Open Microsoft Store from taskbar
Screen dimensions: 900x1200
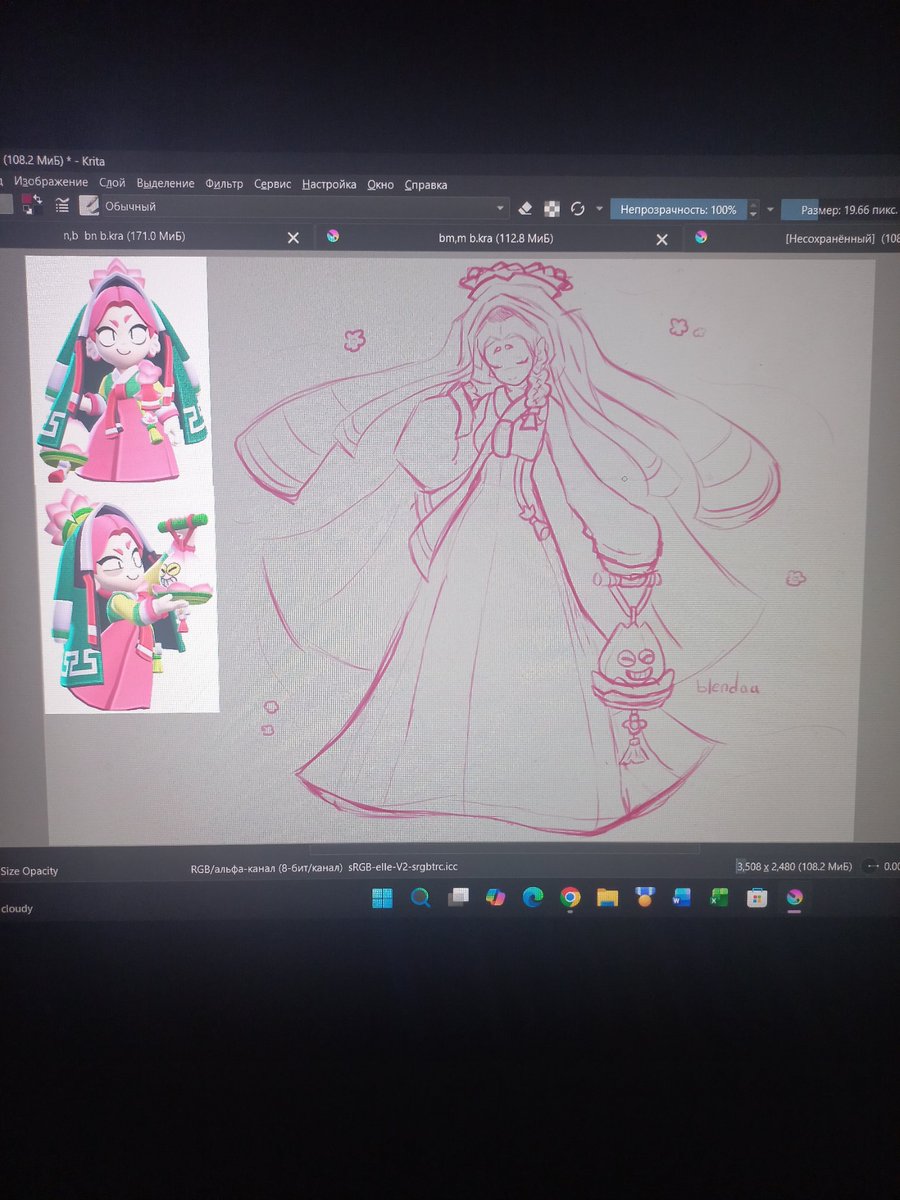[x=757, y=898]
